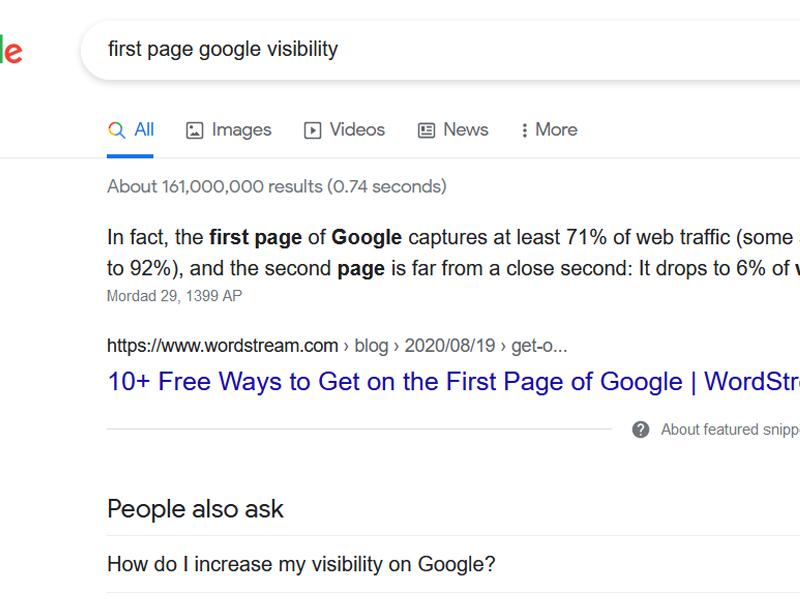
Task: Click the 'Mordad 29, 1399 AP' date
Action: [174, 296]
